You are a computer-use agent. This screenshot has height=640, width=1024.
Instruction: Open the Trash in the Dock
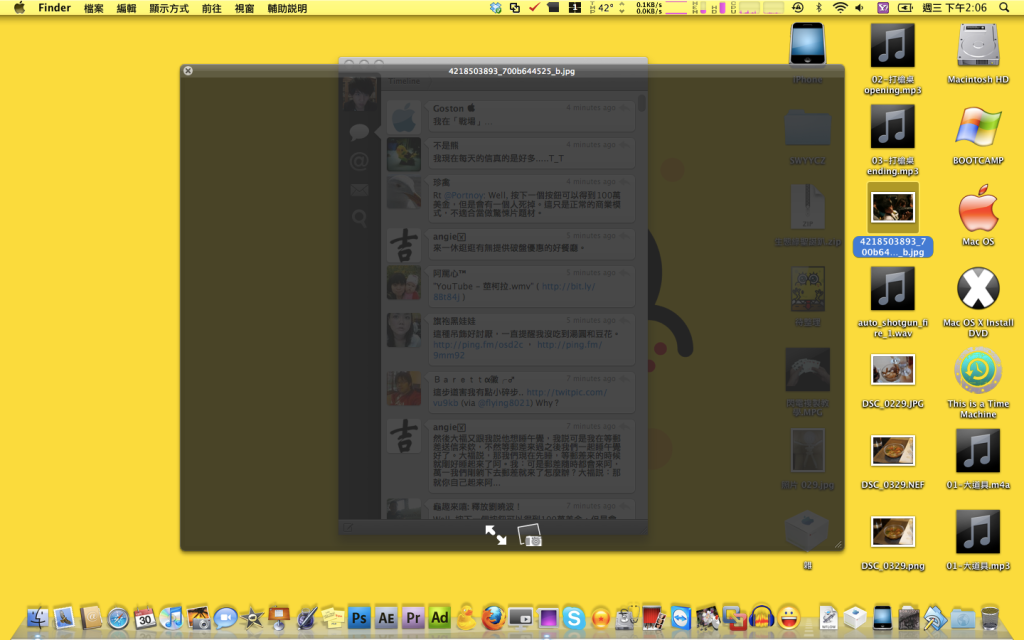point(990,617)
